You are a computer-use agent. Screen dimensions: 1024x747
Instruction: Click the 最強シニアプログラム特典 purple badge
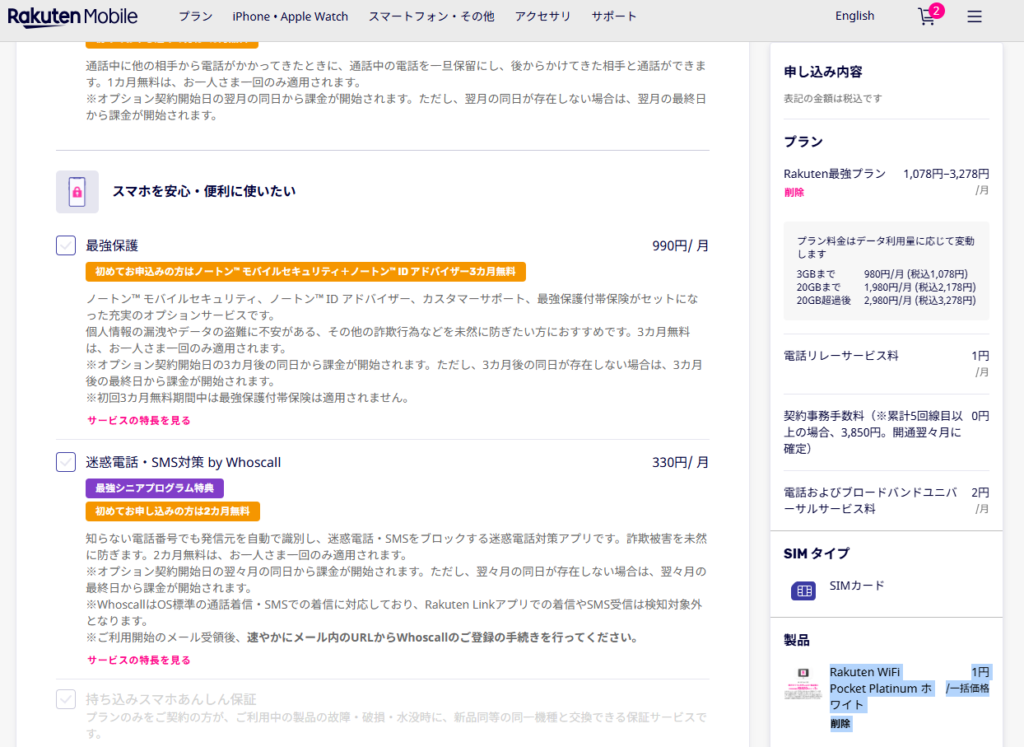[x=154, y=488]
